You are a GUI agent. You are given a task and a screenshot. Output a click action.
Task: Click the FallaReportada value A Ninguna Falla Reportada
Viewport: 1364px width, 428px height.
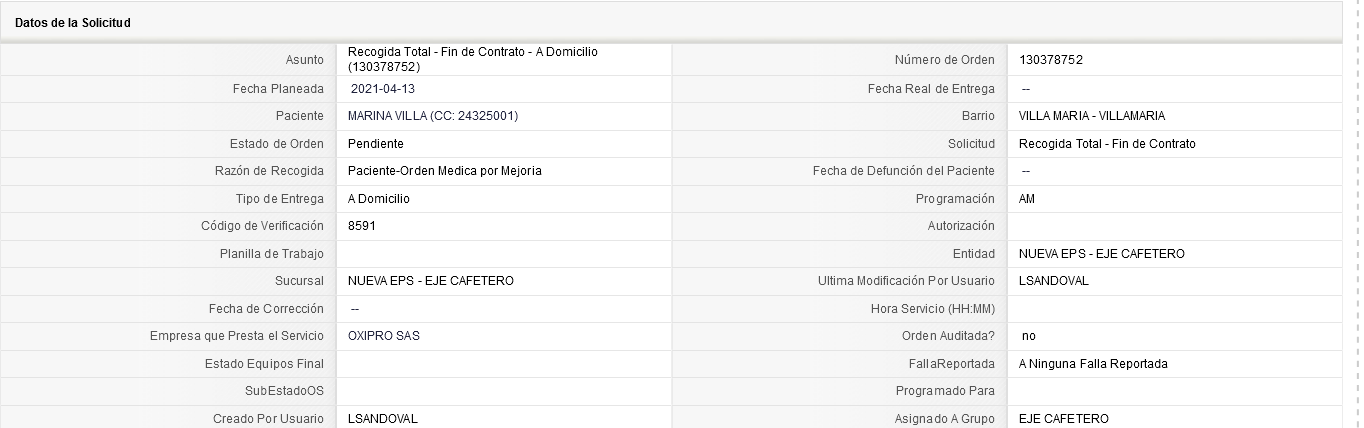pyautogui.click(x=1093, y=364)
